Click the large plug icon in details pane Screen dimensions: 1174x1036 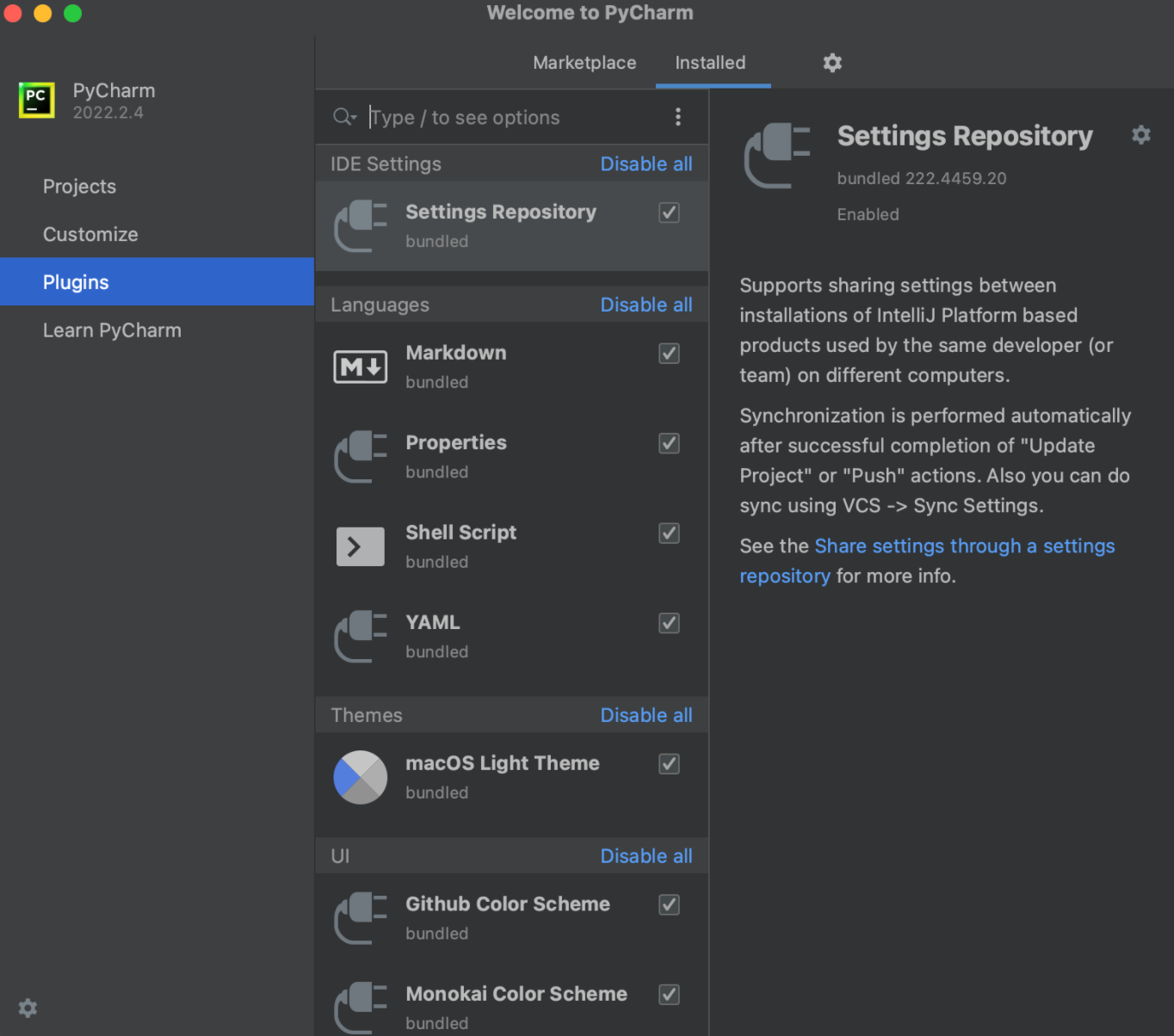tap(777, 156)
